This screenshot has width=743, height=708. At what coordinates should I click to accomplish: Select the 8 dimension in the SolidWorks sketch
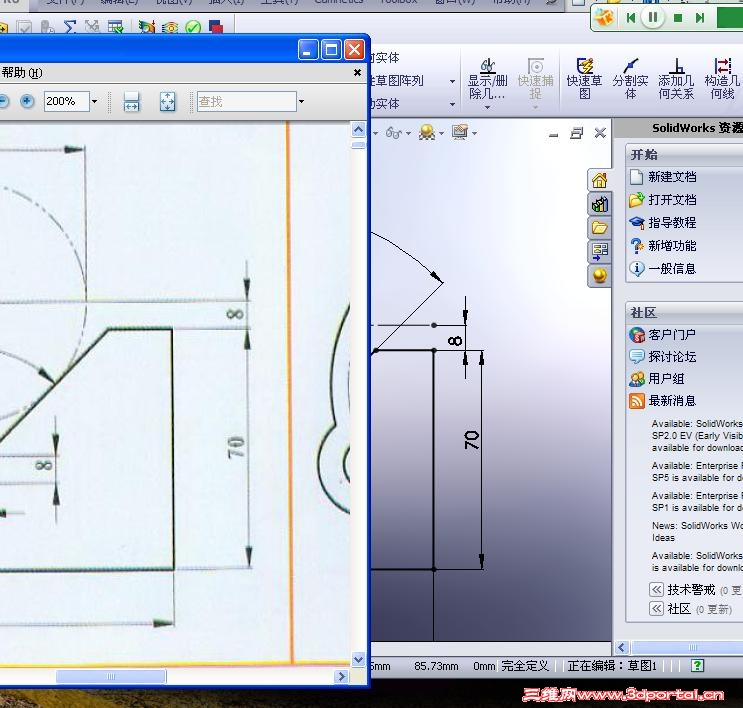pyautogui.click(x=455, y=340)
